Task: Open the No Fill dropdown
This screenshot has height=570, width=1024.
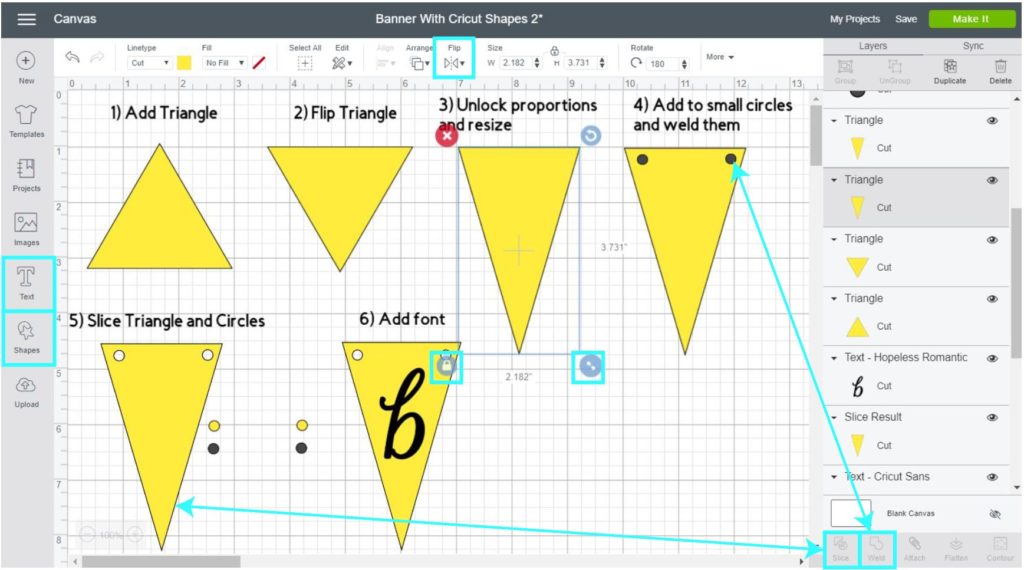Action: 225,63
